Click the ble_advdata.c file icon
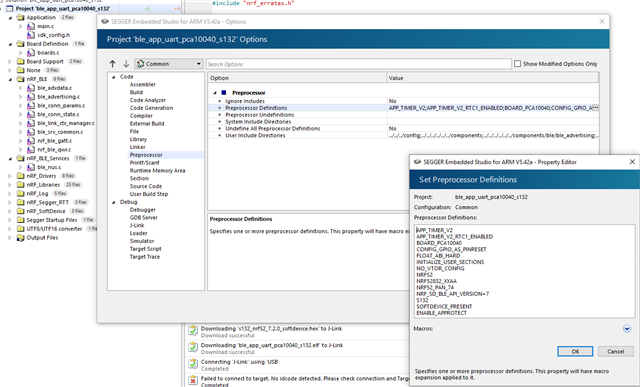Image resolution: width=640 pixels, height=387 pixels. click(31, 88)
